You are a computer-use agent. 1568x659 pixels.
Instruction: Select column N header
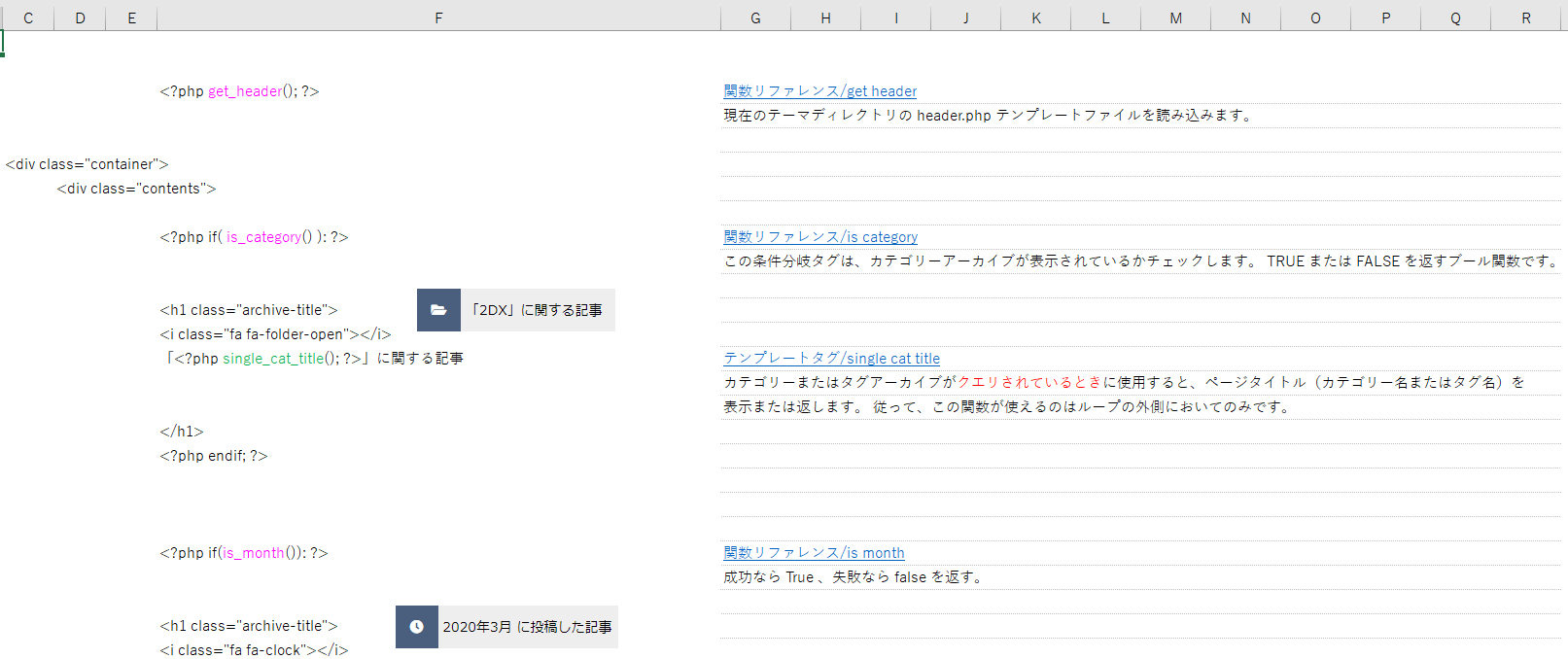pos(1245,17)
